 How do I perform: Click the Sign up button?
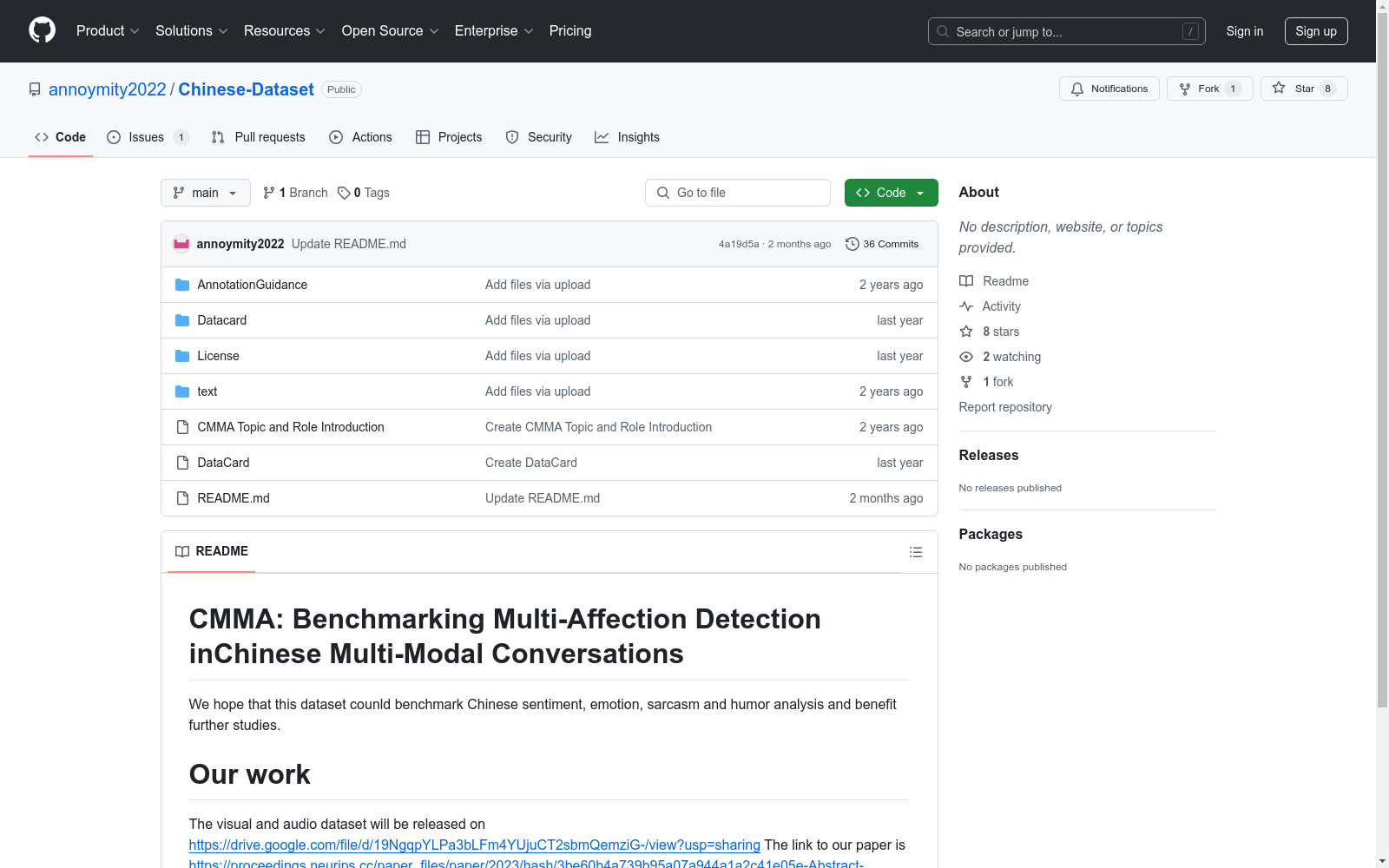click(x=1316, y=31)
